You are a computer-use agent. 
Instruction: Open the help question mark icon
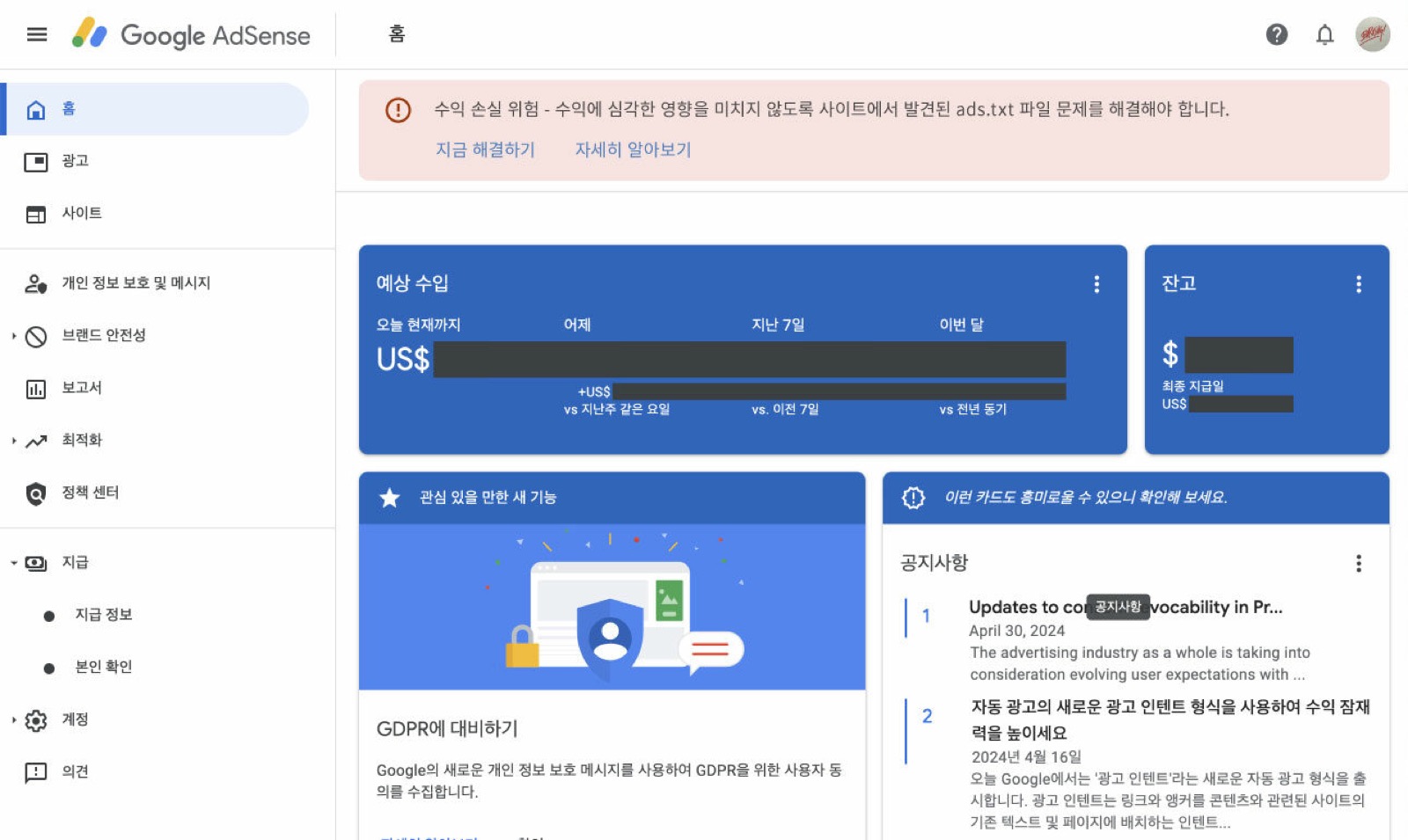[x=1277, y=34]
